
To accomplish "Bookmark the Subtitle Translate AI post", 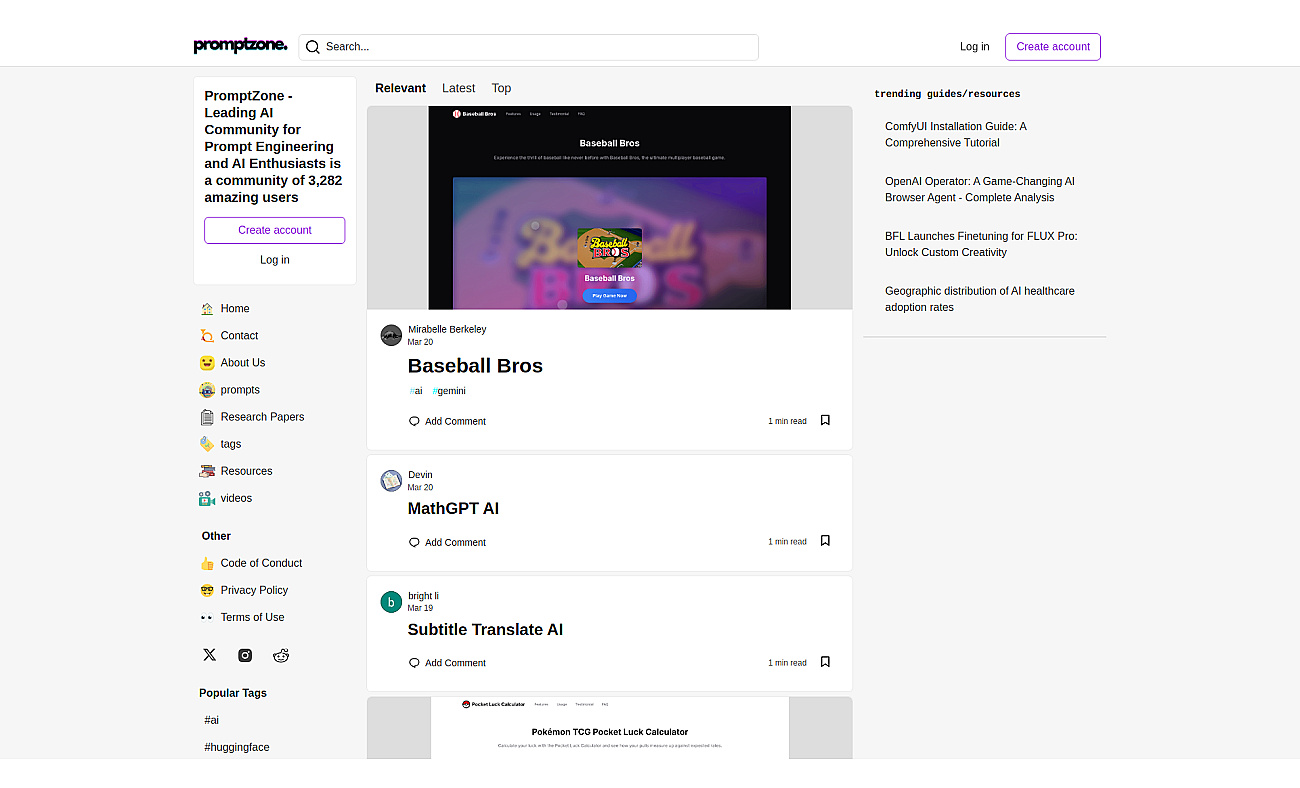I will coord(825,662).
